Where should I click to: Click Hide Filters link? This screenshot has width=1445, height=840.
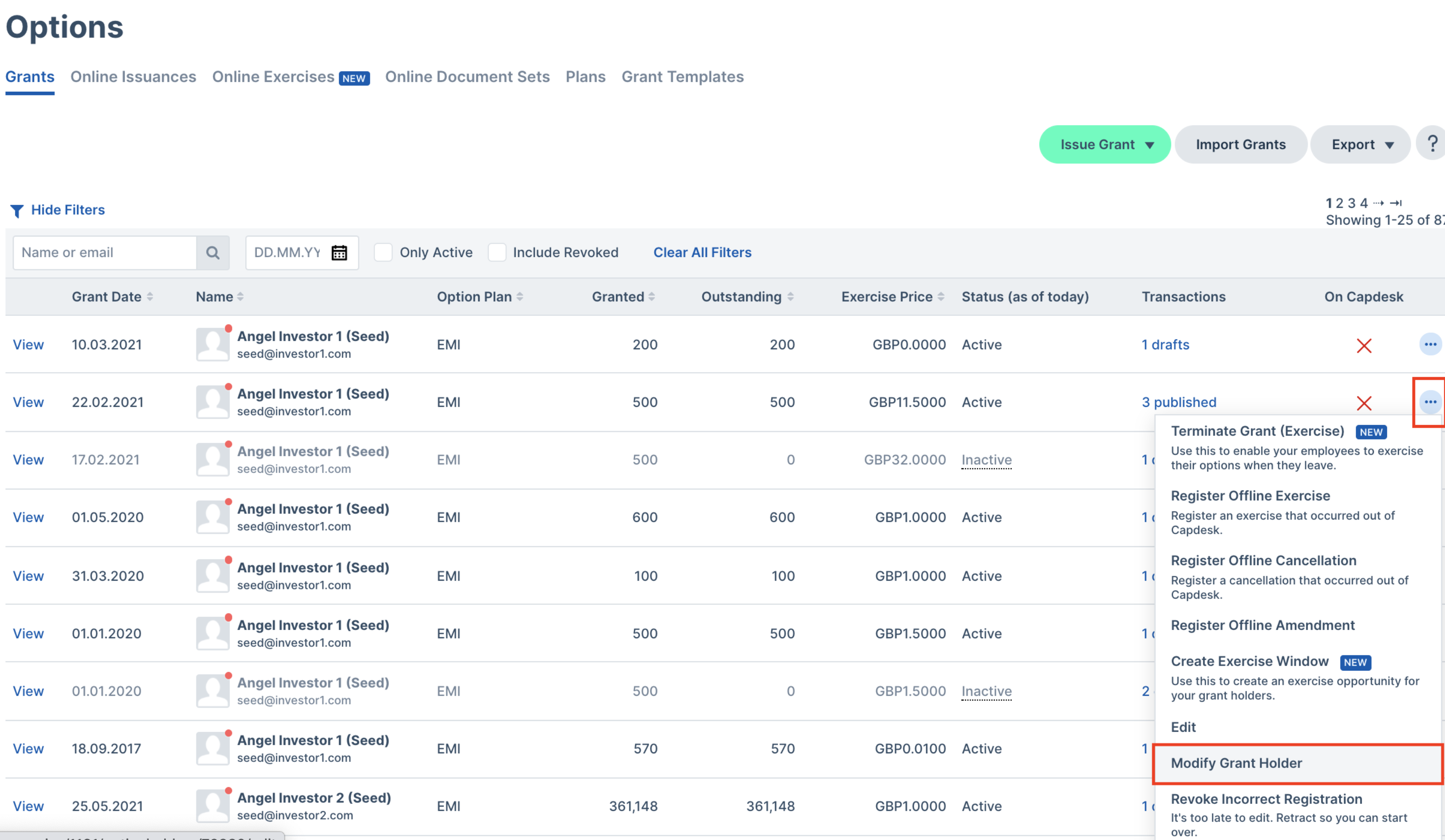tap(68, 210)
